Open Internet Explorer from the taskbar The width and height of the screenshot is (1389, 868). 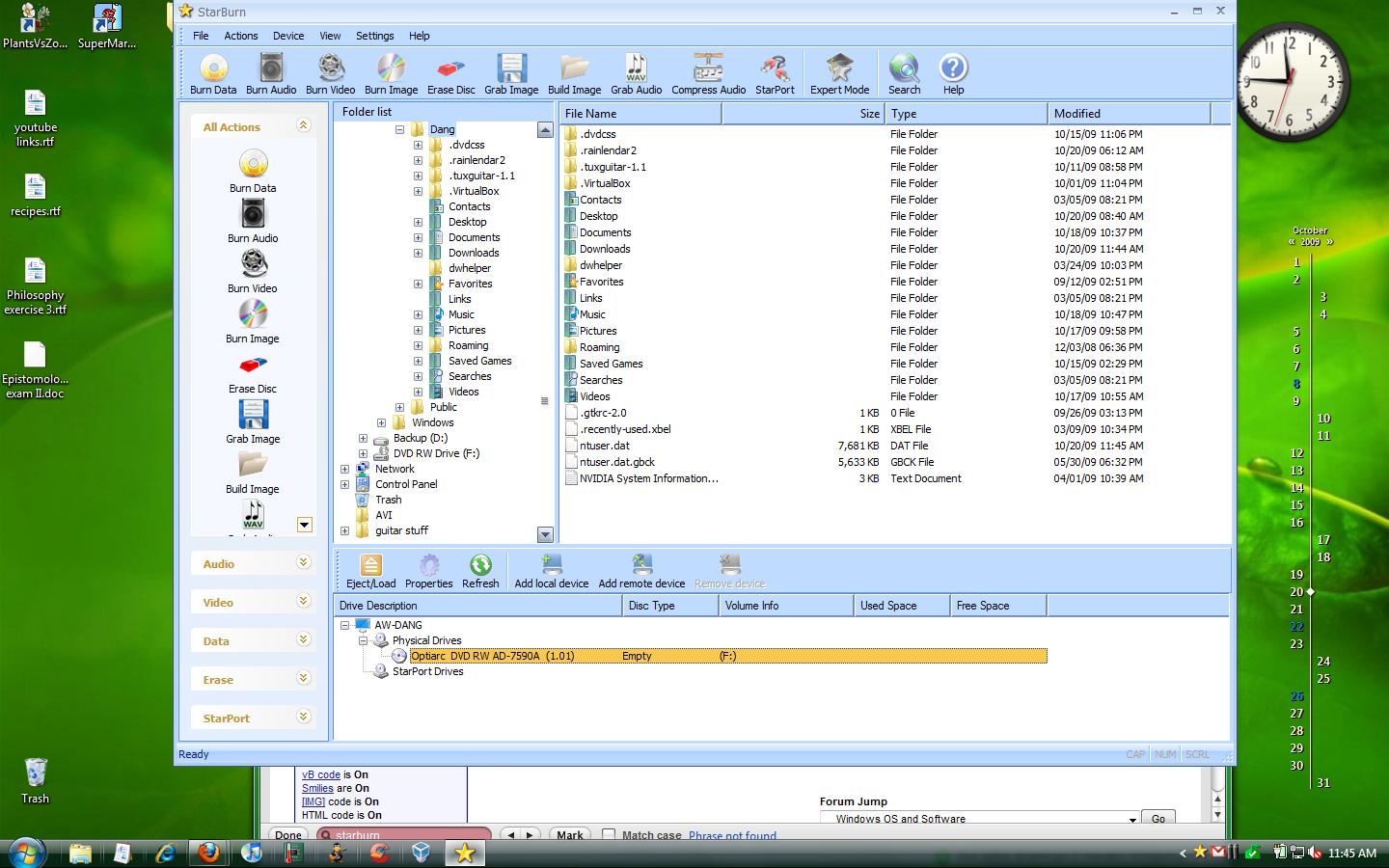166,853
